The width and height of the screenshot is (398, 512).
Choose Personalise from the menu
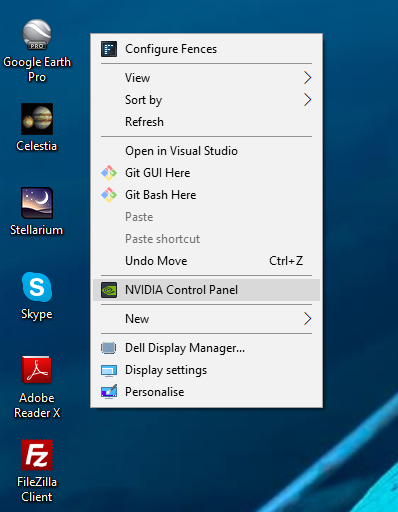pyautogui.click(x=206, y=392)
